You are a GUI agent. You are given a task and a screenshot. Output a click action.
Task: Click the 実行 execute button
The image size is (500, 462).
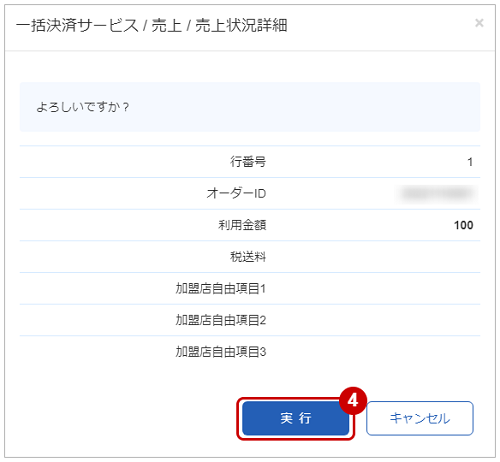(296, 418)
